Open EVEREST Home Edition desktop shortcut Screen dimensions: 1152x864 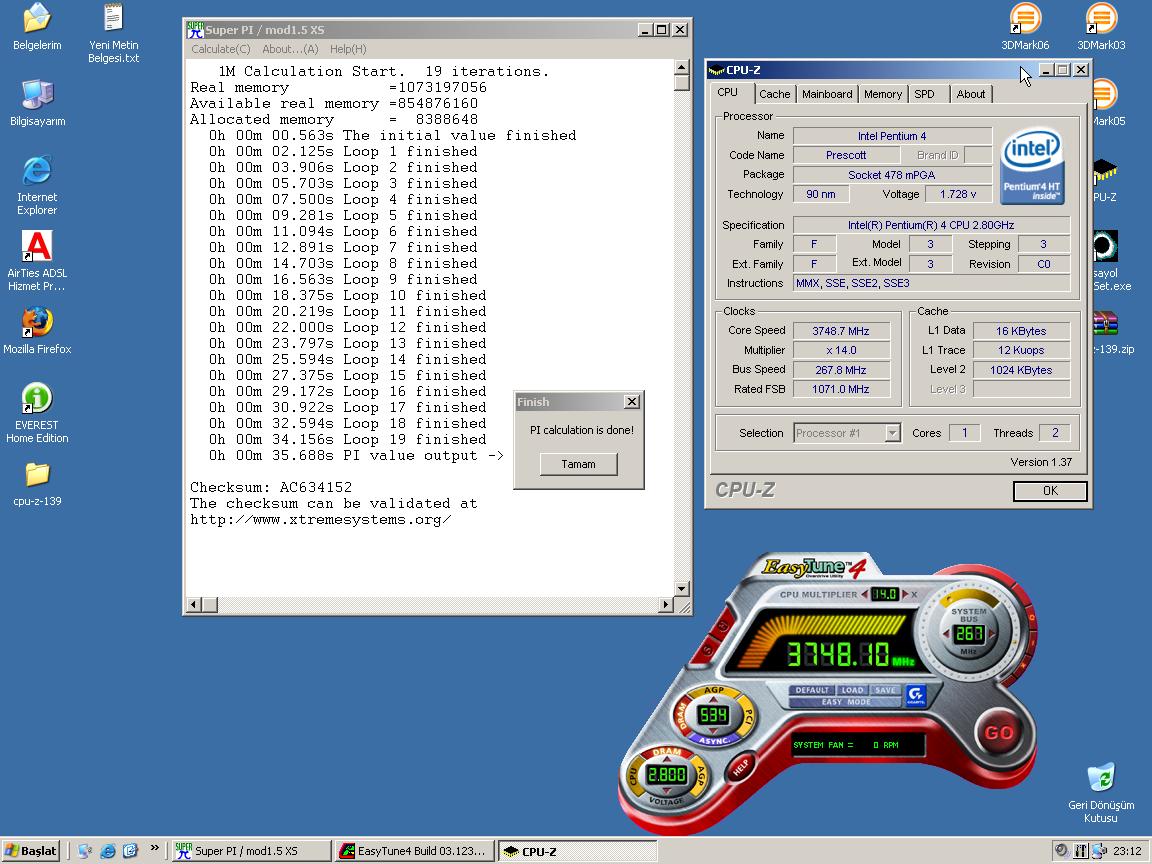(x=37, y=413)
